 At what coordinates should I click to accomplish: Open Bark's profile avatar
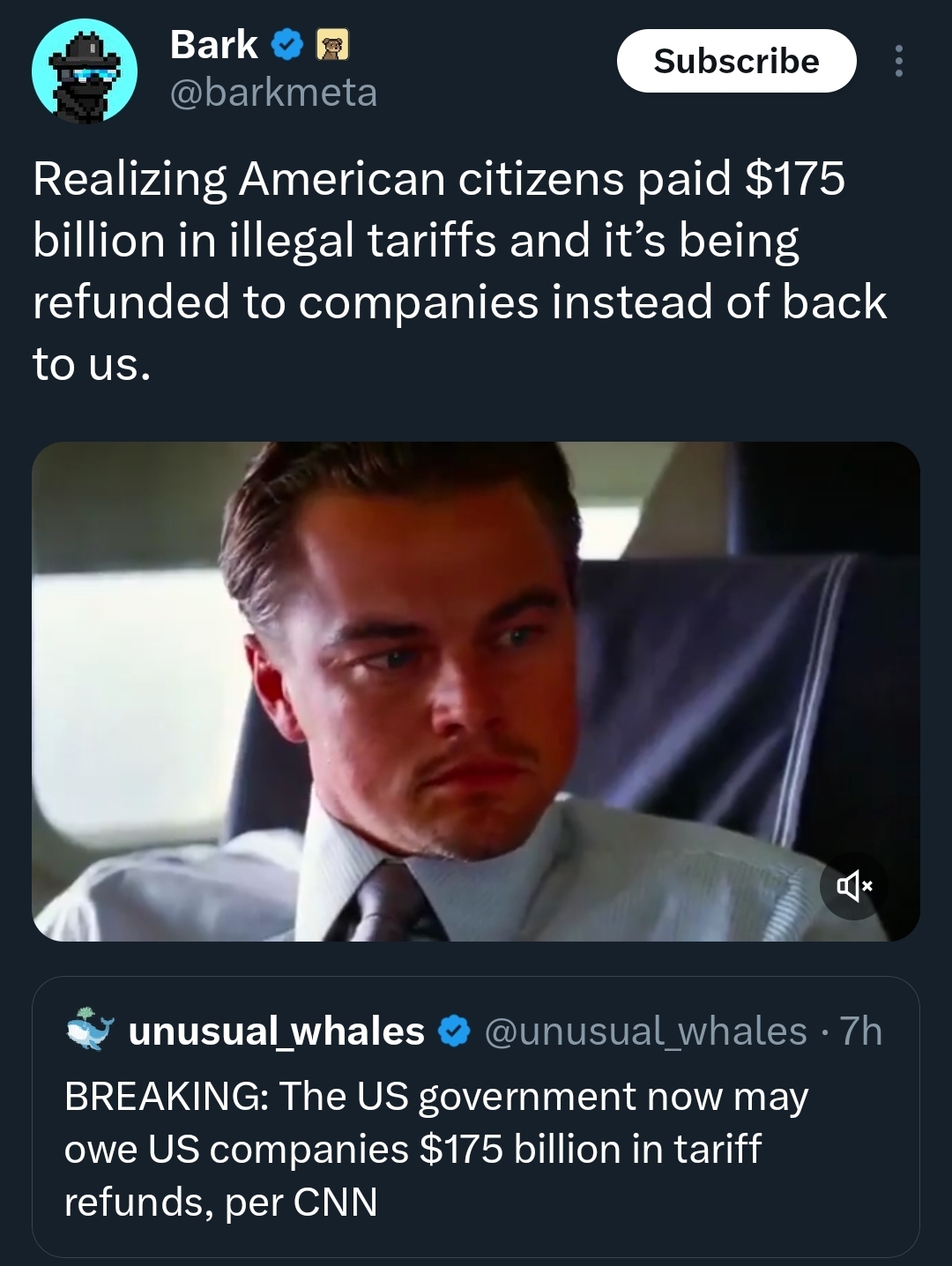(x=85, y=70)
